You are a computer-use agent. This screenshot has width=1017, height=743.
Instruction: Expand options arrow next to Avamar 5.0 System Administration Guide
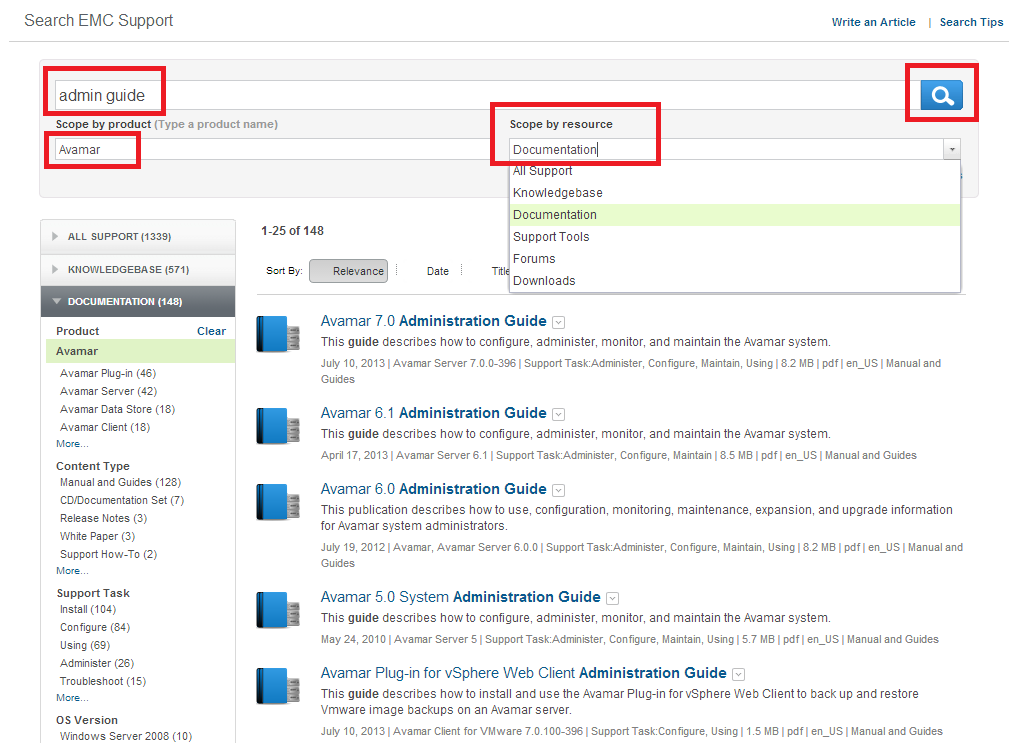point(612,598)
